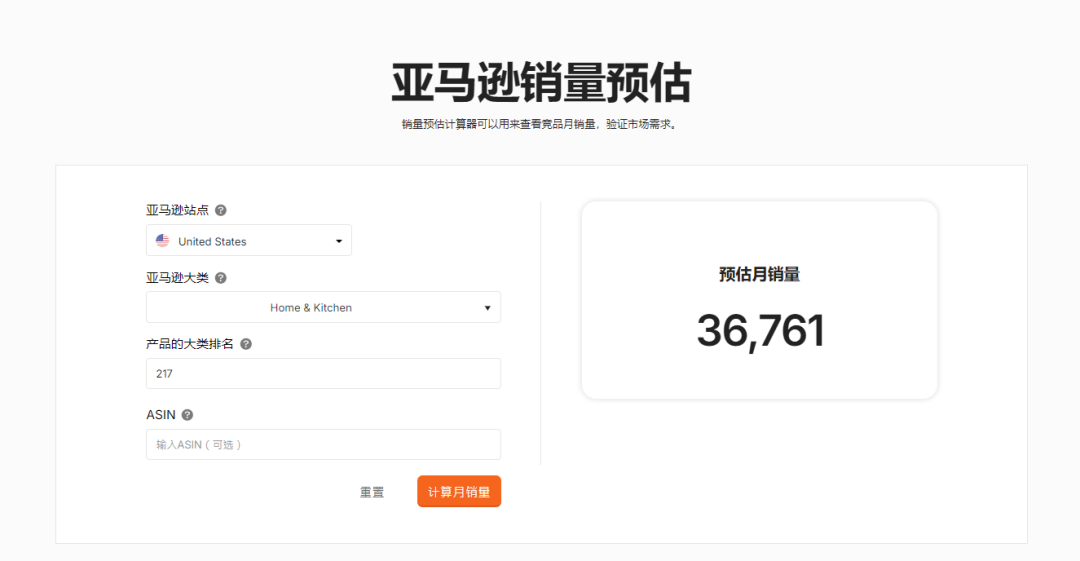The height and width of the screenshot is (561, 1080).
Task: Click the 预估月销量 label
Action: pyautogui.click(x=759, y=274)
